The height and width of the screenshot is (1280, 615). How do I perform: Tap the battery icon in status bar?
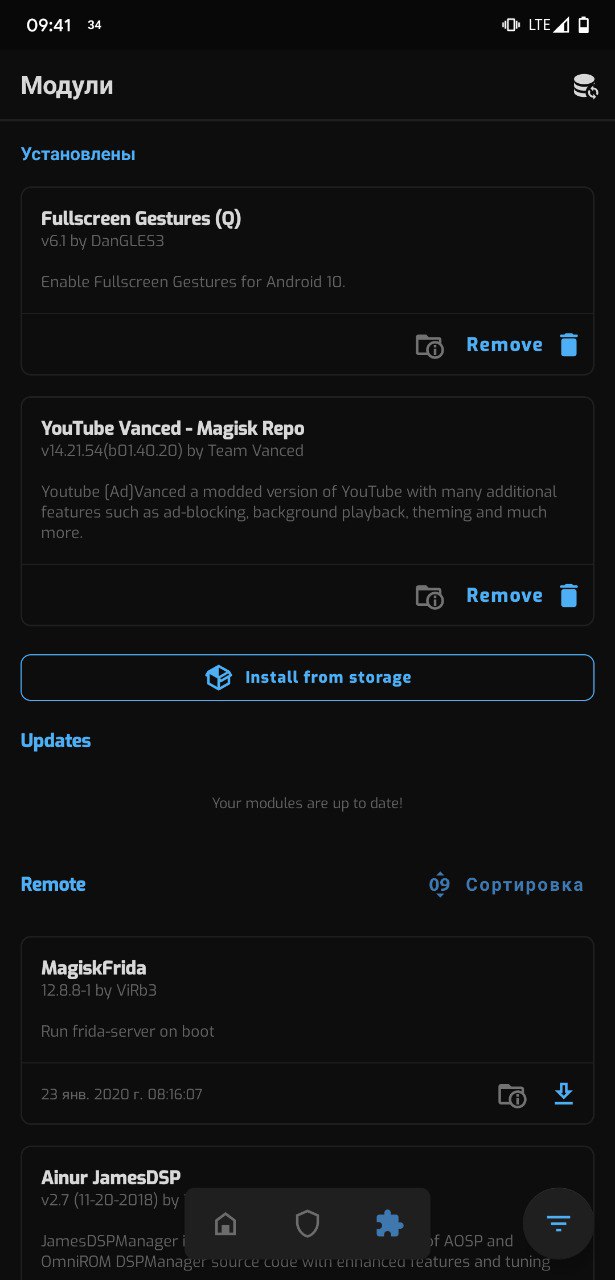tap(584, 25)
